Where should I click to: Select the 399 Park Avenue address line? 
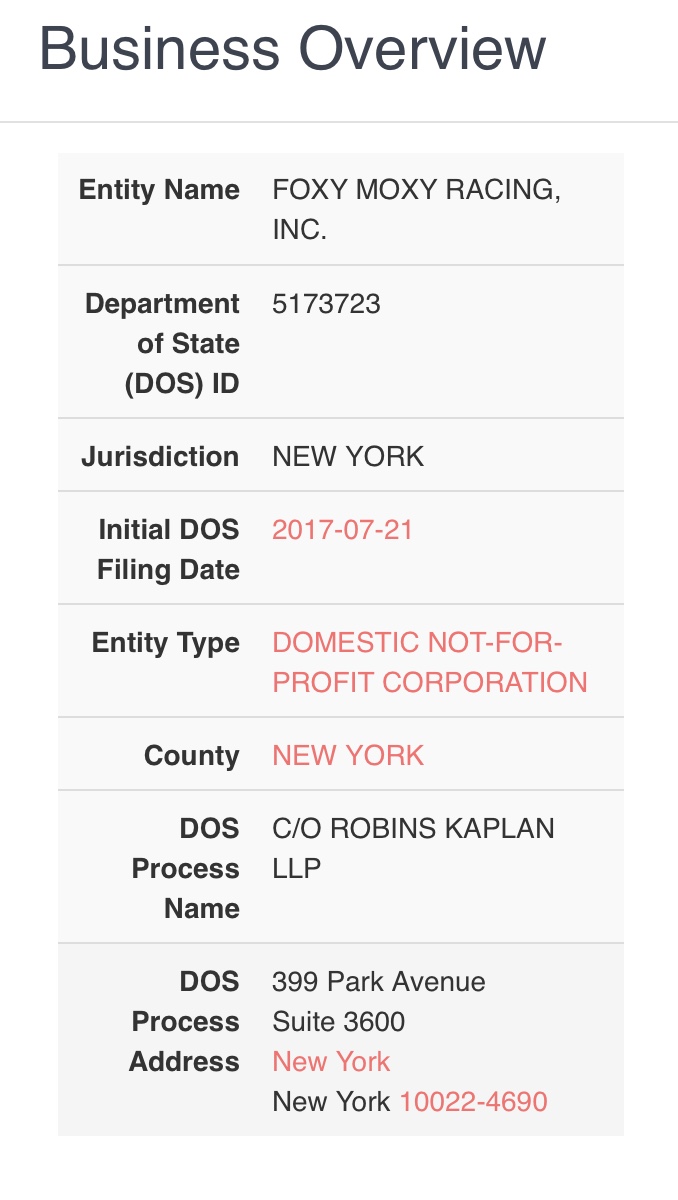click(x=379, y=982)
